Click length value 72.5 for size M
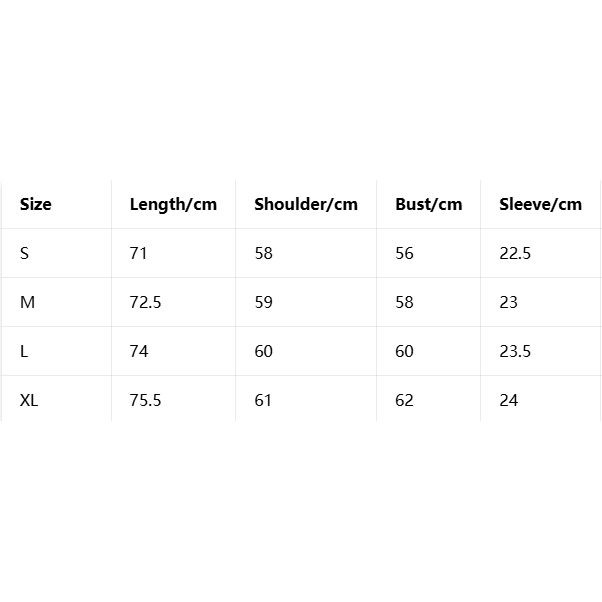602x602 pixels. pyautogui.click(x=145, y=302)
